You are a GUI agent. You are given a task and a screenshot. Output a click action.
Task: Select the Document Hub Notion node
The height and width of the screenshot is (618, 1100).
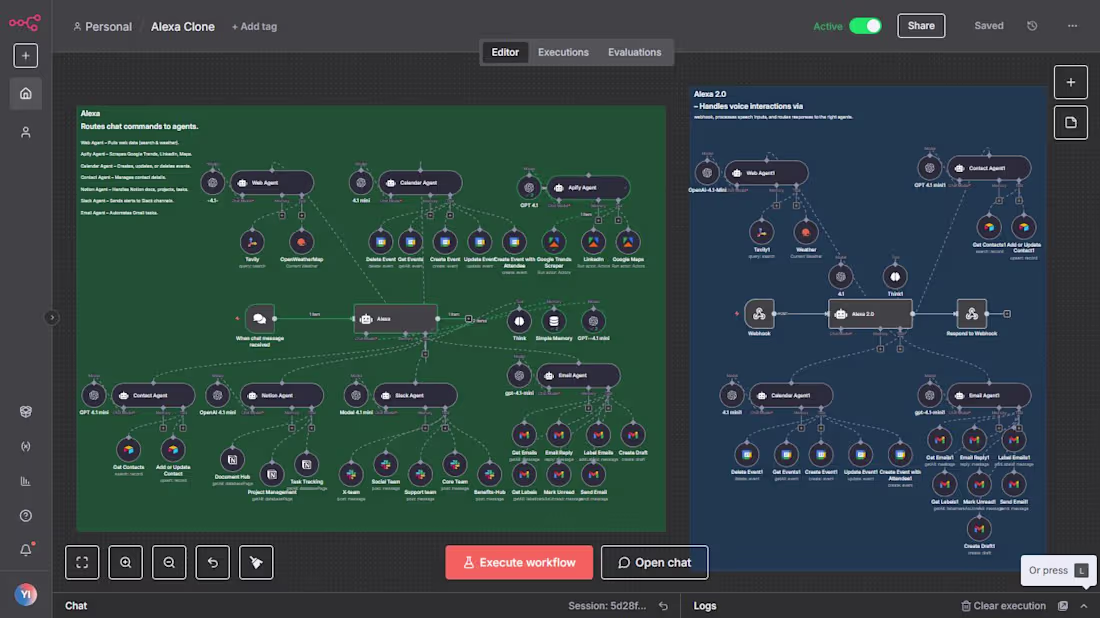click(232, 459)
